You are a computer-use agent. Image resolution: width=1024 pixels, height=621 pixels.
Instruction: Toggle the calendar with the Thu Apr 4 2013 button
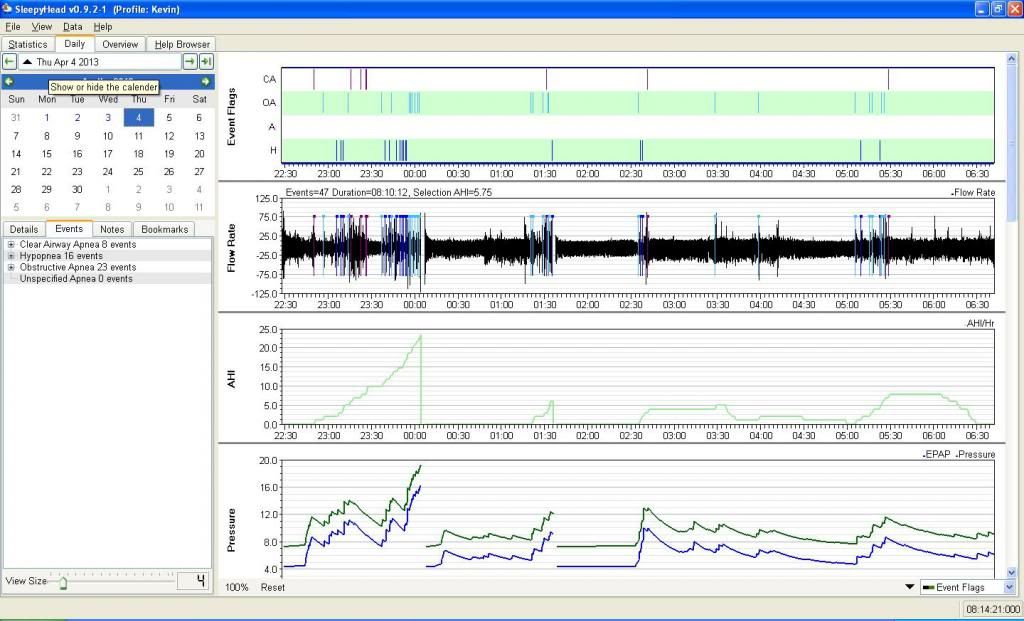[100, 62]
